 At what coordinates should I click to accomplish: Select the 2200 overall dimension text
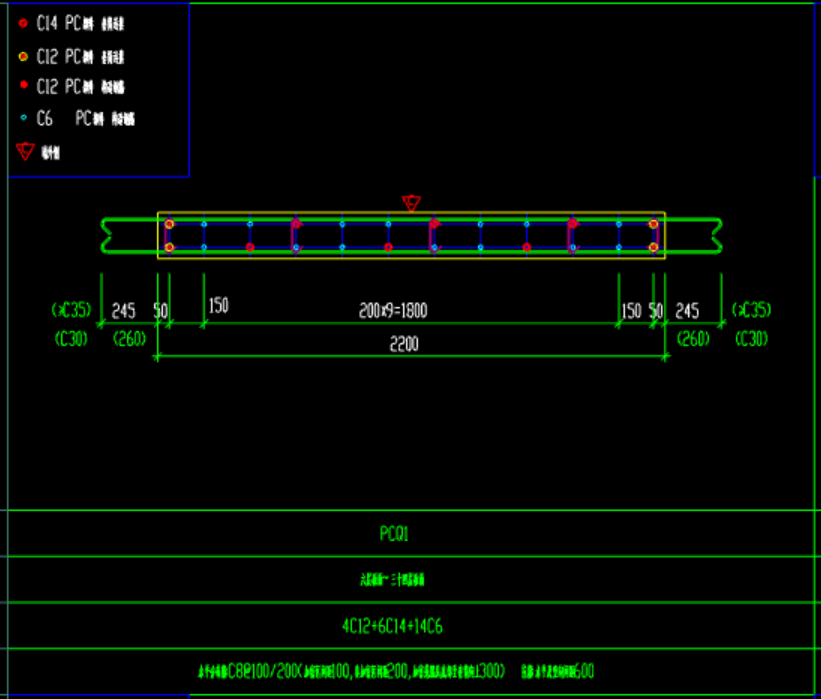click(x=404, y=344)
